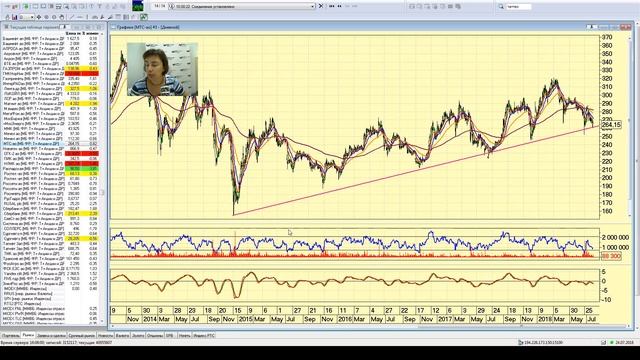Select the ГАЗПРОМ ао row in table
The width and height of the screenshot is (640, 360).
coord(51,69)
